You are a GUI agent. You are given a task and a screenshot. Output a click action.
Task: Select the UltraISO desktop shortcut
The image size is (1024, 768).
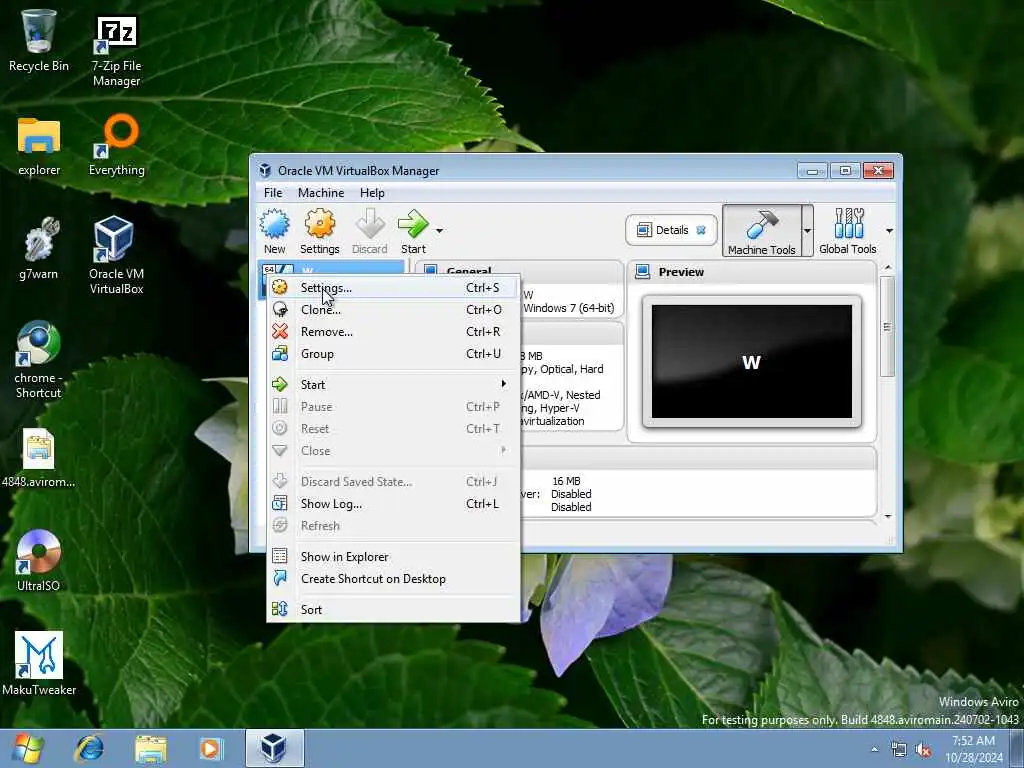(39, 561)
